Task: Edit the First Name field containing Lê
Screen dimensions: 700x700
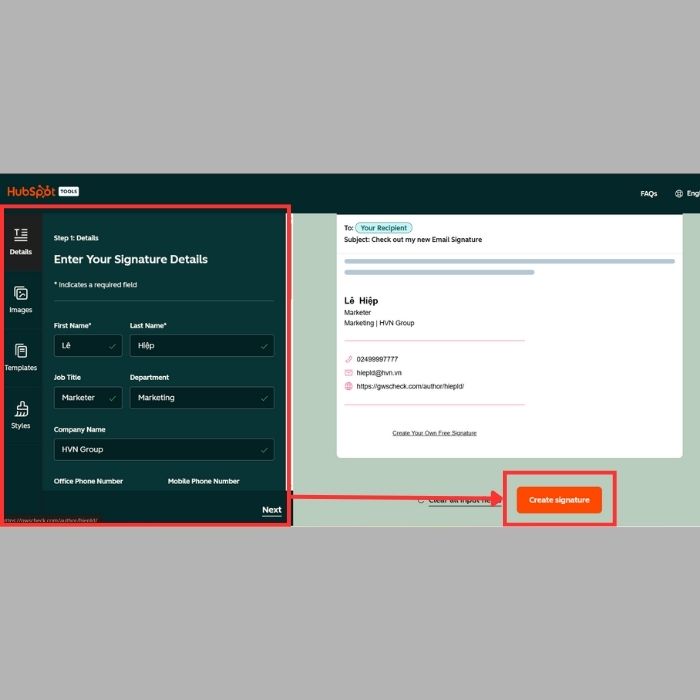Action: pyautogui.click(x=88, y=346)
